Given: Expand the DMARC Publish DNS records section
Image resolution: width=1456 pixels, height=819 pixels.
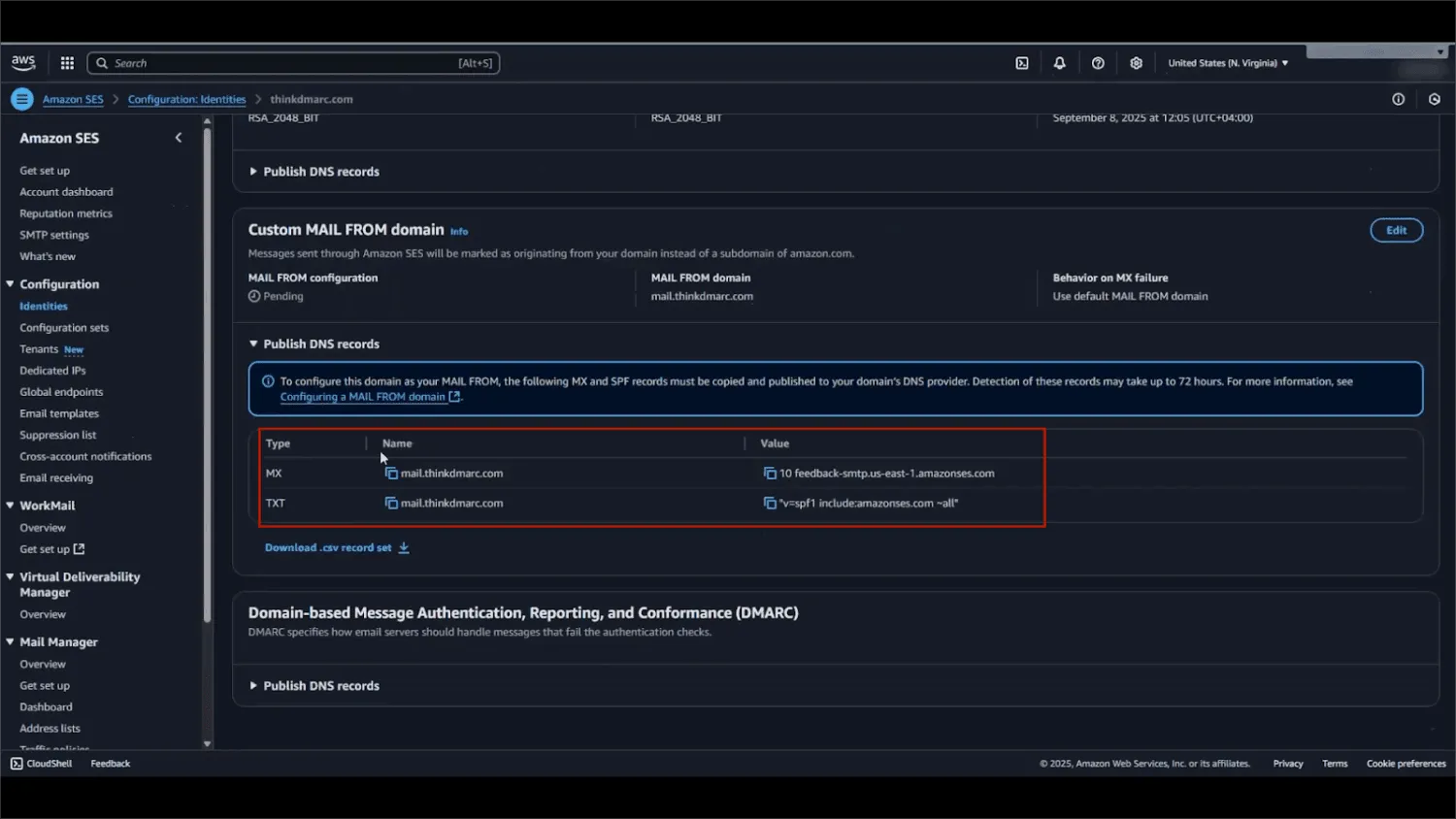Looking at the screenshot, I should tap(314, 686).
